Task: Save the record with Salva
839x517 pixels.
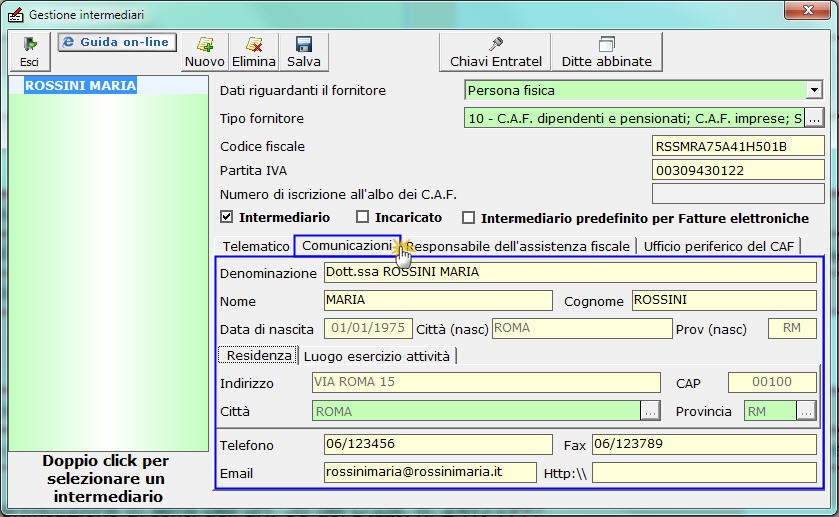Action: pyautogui.click(x=304, y=52)
